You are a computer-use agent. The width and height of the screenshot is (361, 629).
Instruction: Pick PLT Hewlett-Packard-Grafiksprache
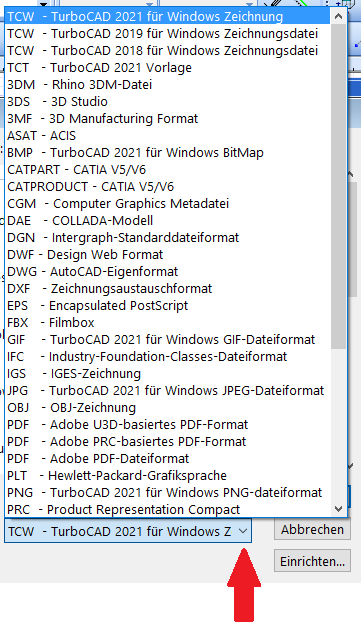pos(168,476)
